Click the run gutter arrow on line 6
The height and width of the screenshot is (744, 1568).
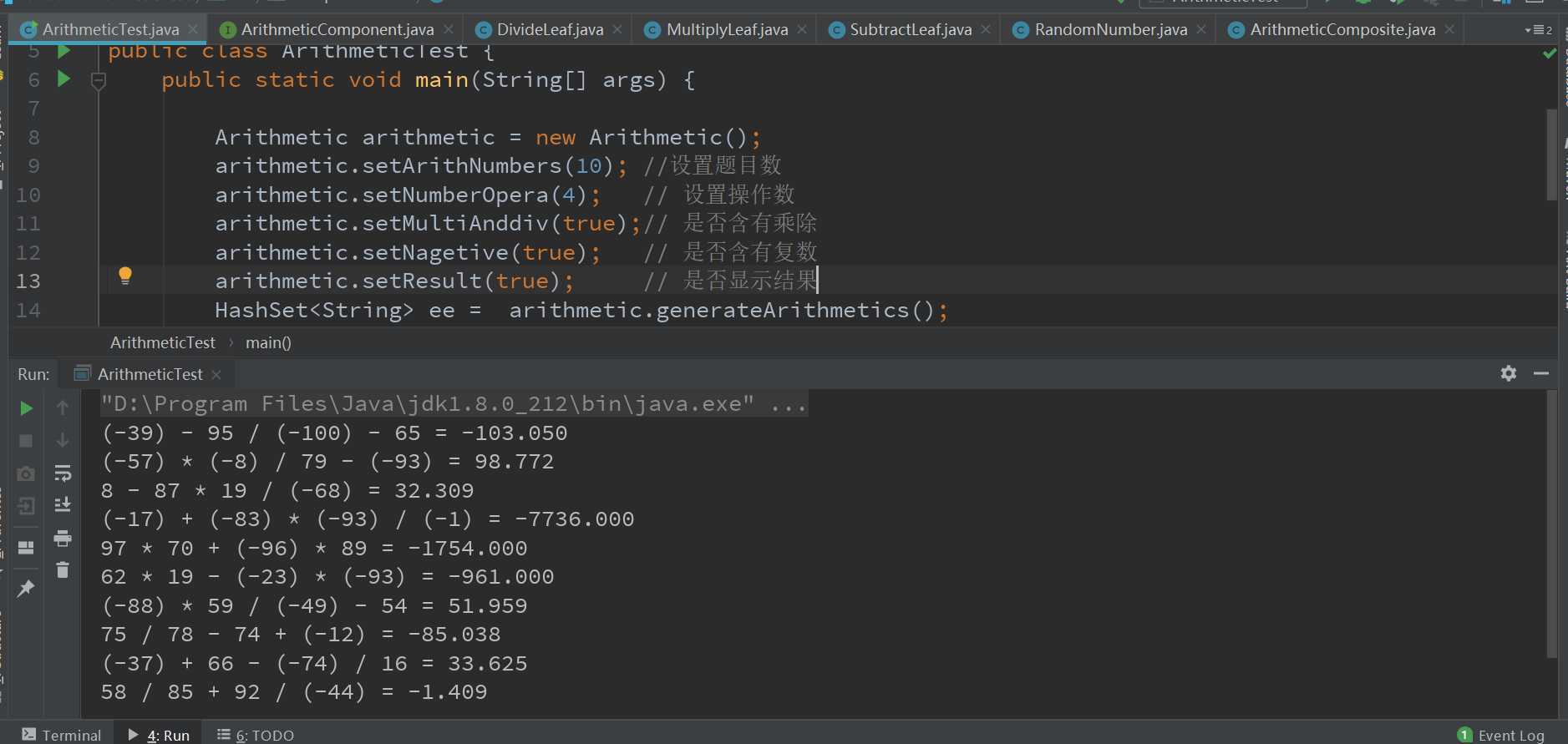pyautogui.click(x=63, y=79)
